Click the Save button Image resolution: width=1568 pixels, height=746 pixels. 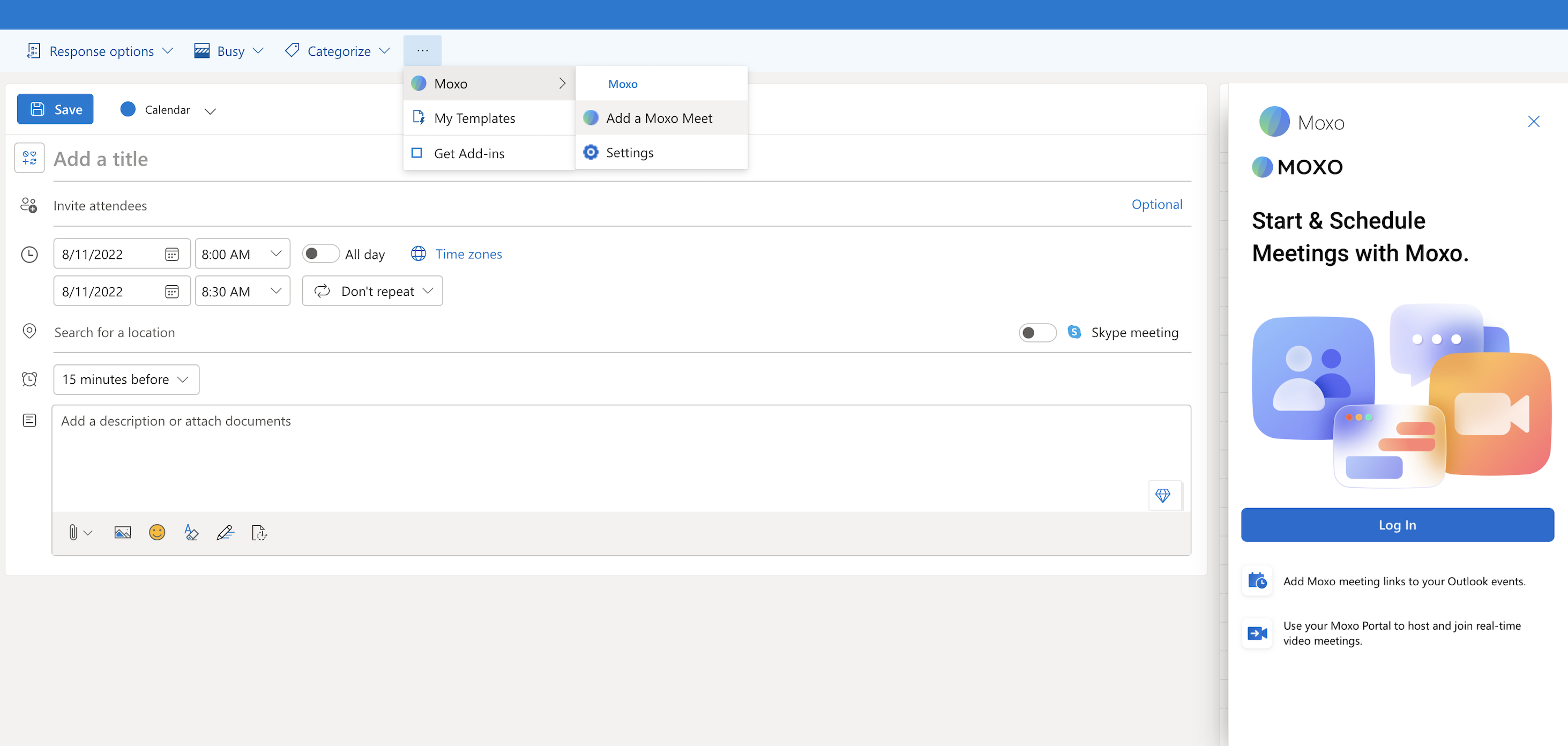tap(55, 109)
